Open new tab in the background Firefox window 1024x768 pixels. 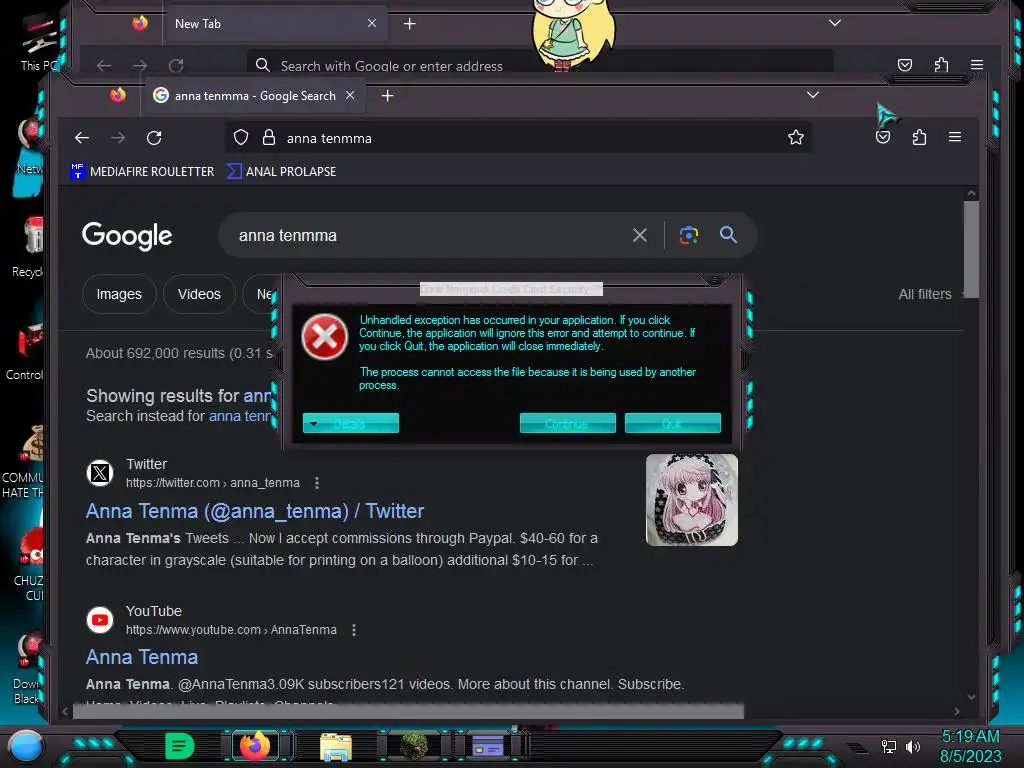[x=409, y=24]
